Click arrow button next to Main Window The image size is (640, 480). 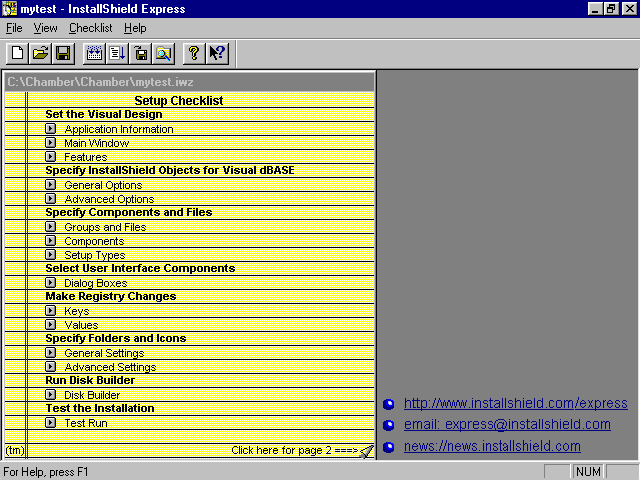[51, 142]
